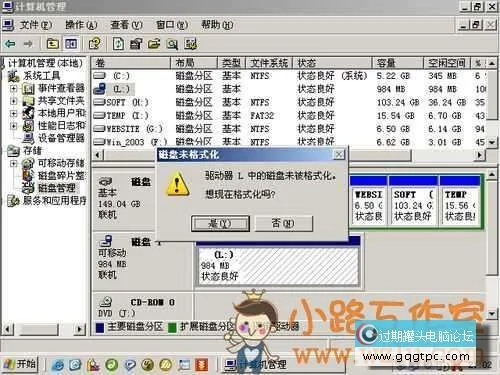Select the (C:) volume drive icon
Screen dimensions: 500x375
tap(100, 76)
